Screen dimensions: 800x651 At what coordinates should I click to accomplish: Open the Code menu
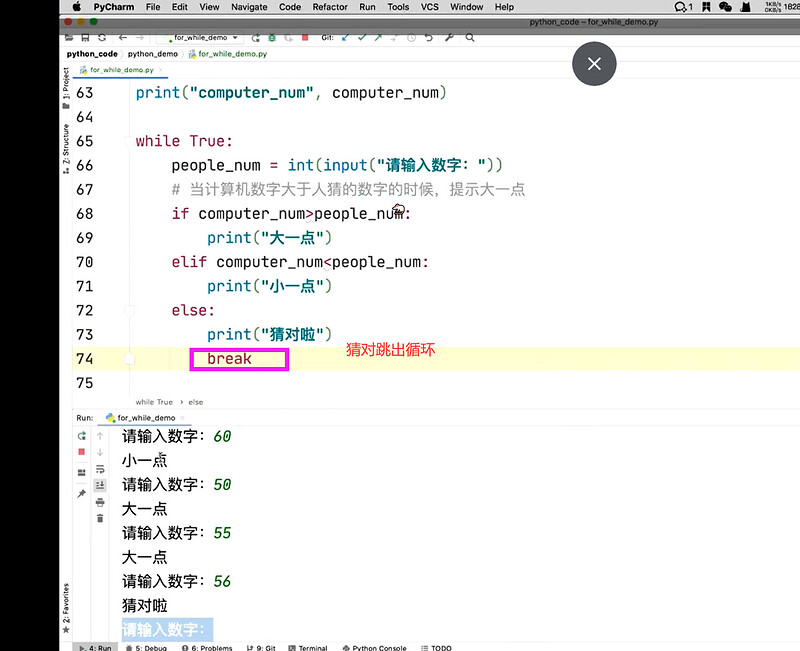point(290,7)
